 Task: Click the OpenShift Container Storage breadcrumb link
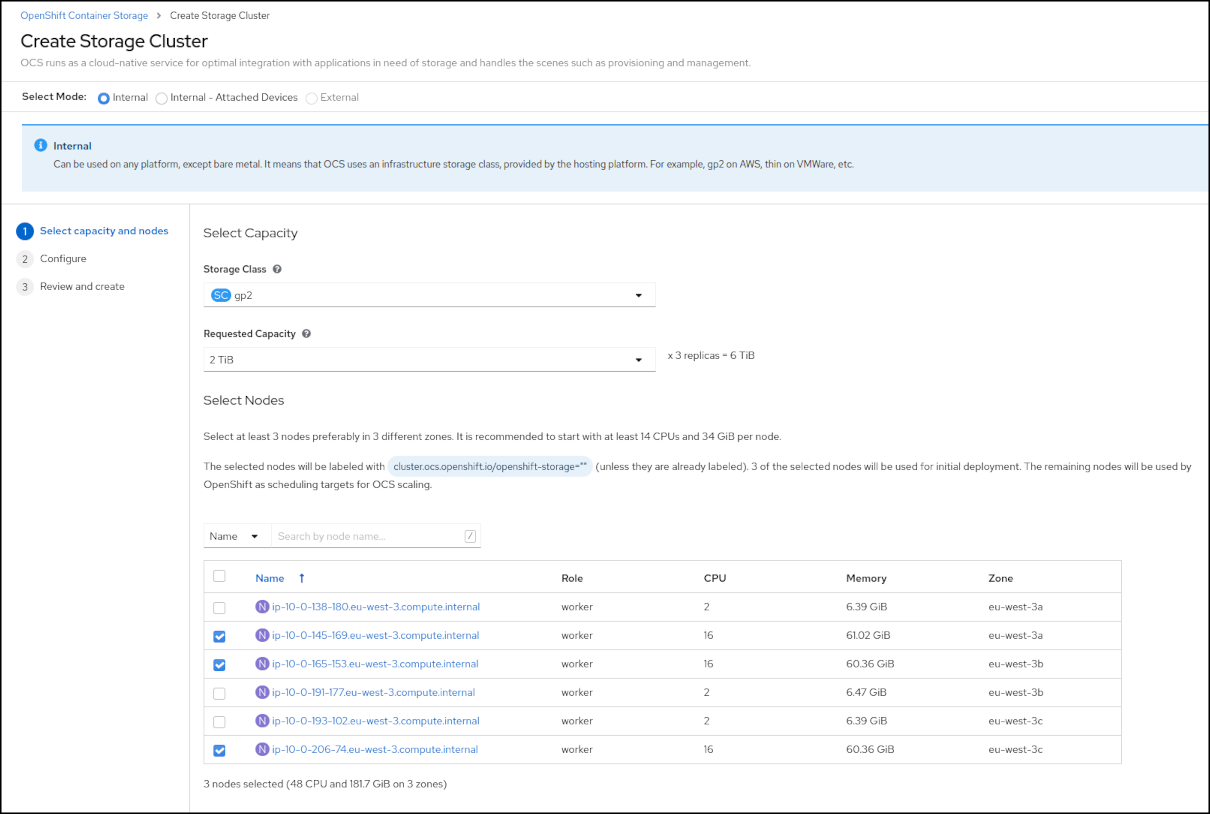click(x=84, y=15)
